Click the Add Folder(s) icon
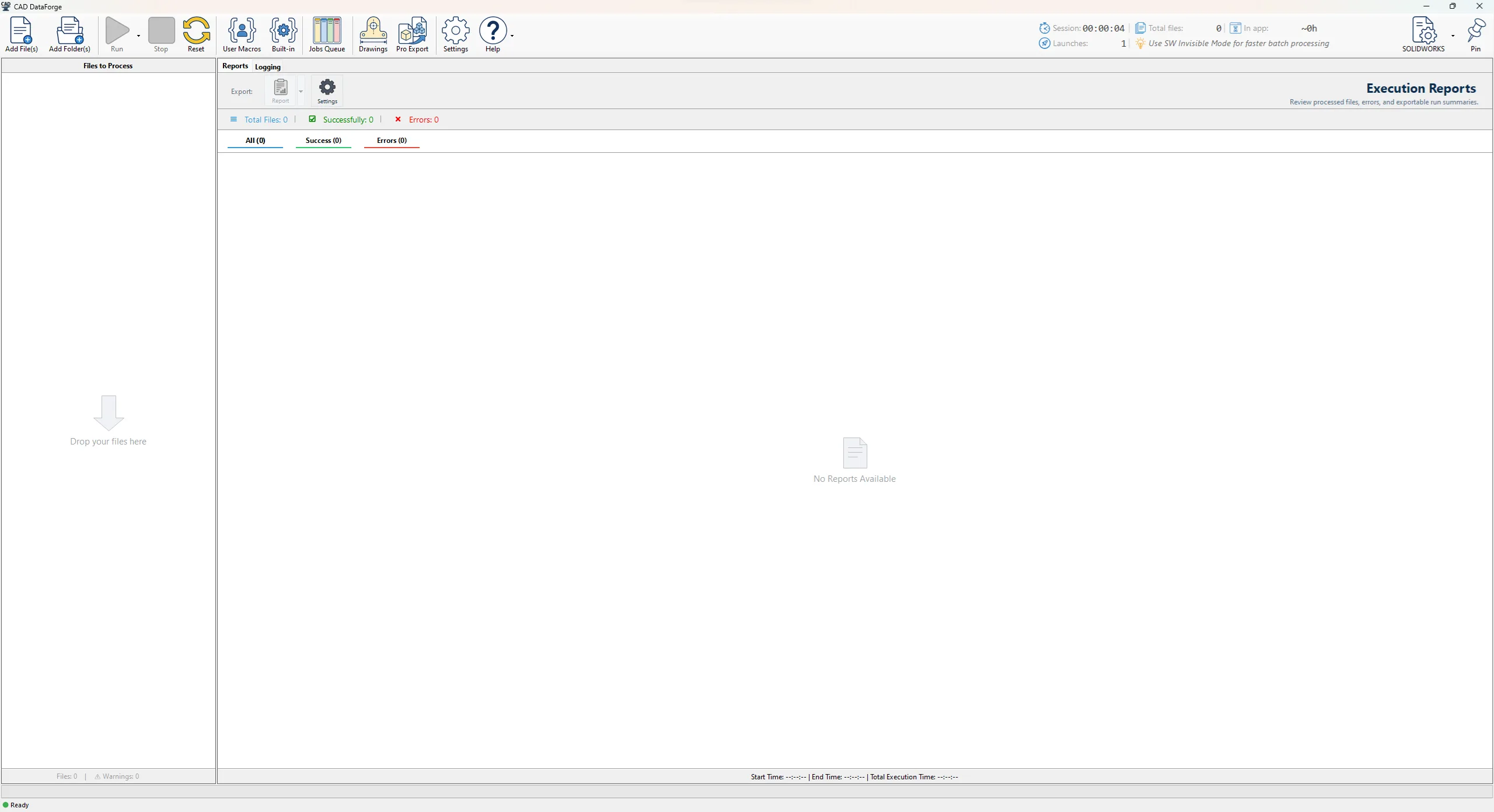 point(69,30)
